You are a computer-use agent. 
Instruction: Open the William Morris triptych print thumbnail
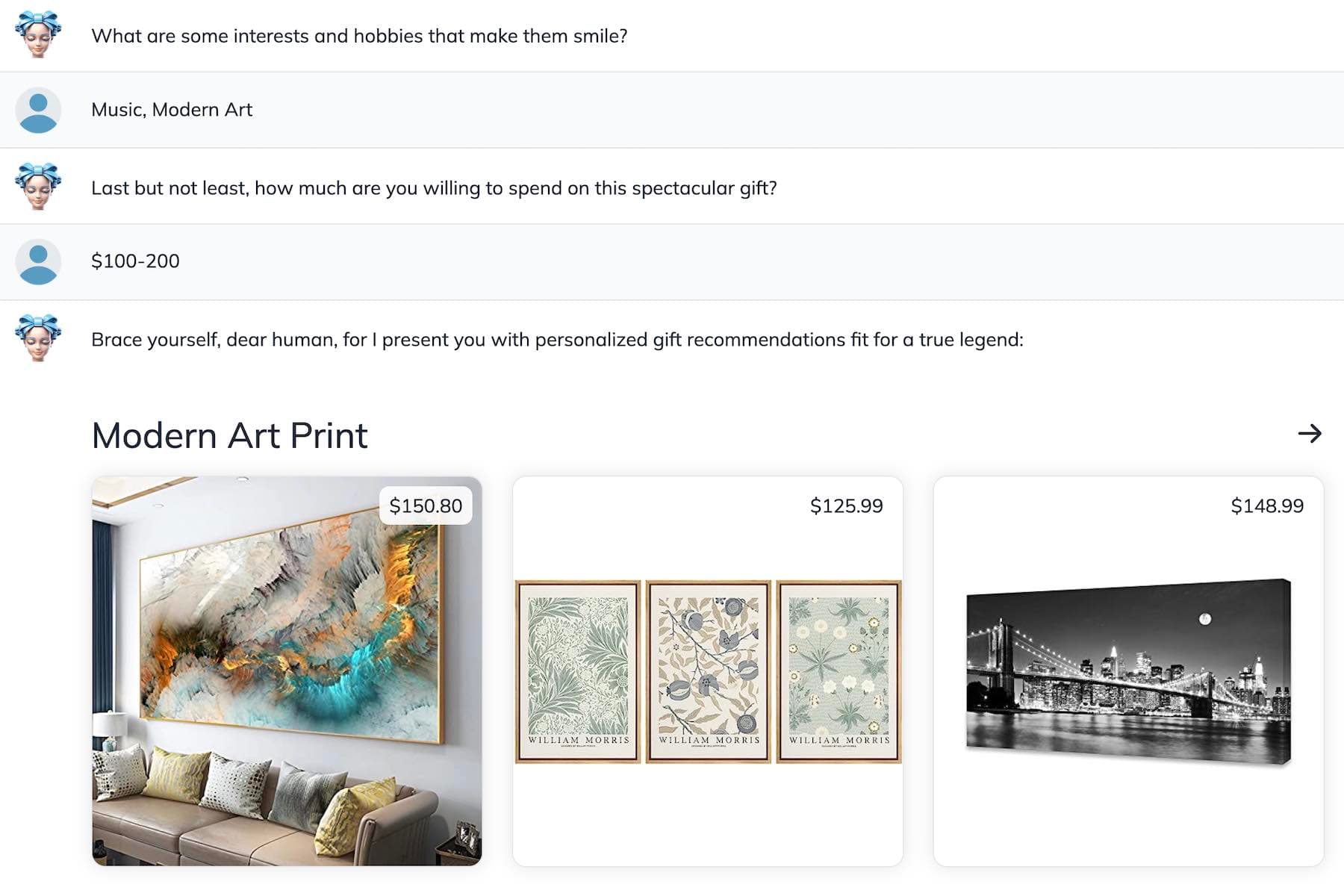pos(709,672)
